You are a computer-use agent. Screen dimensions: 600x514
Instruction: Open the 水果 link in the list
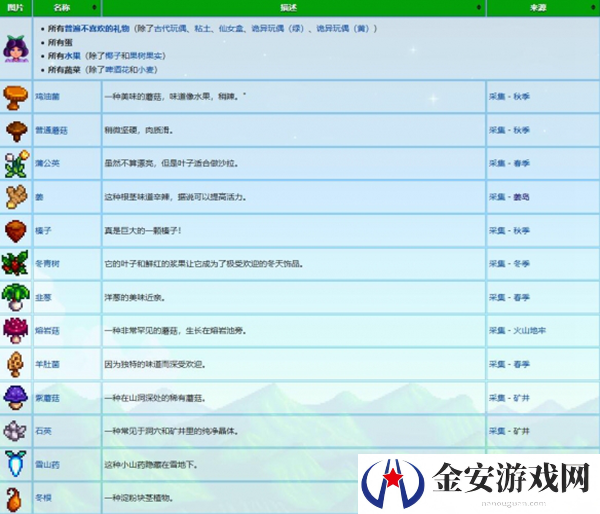coord(72,56)
